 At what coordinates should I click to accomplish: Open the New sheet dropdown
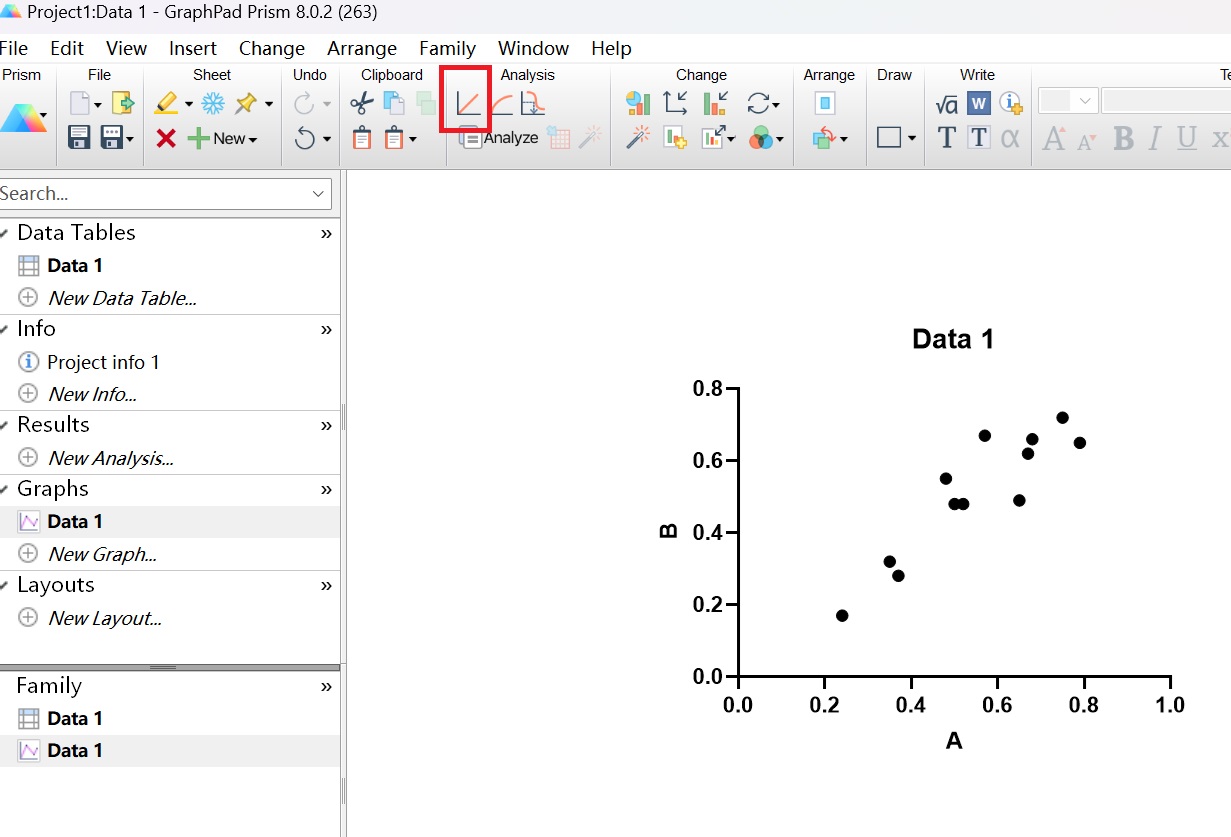click(234, 139)
